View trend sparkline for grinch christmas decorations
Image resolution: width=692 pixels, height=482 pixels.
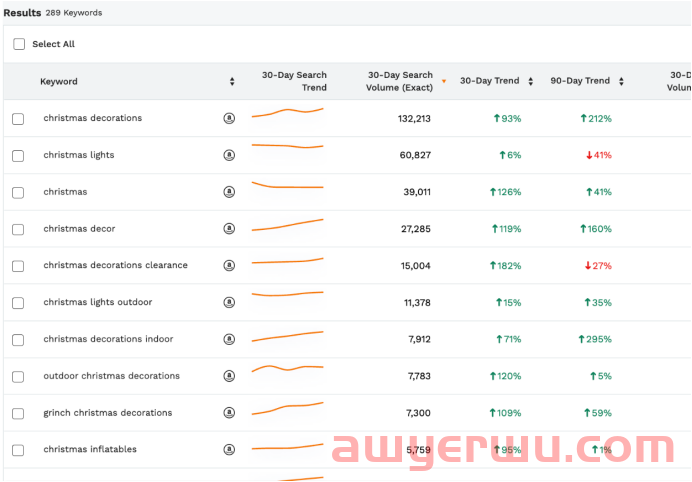coord(287,409)
